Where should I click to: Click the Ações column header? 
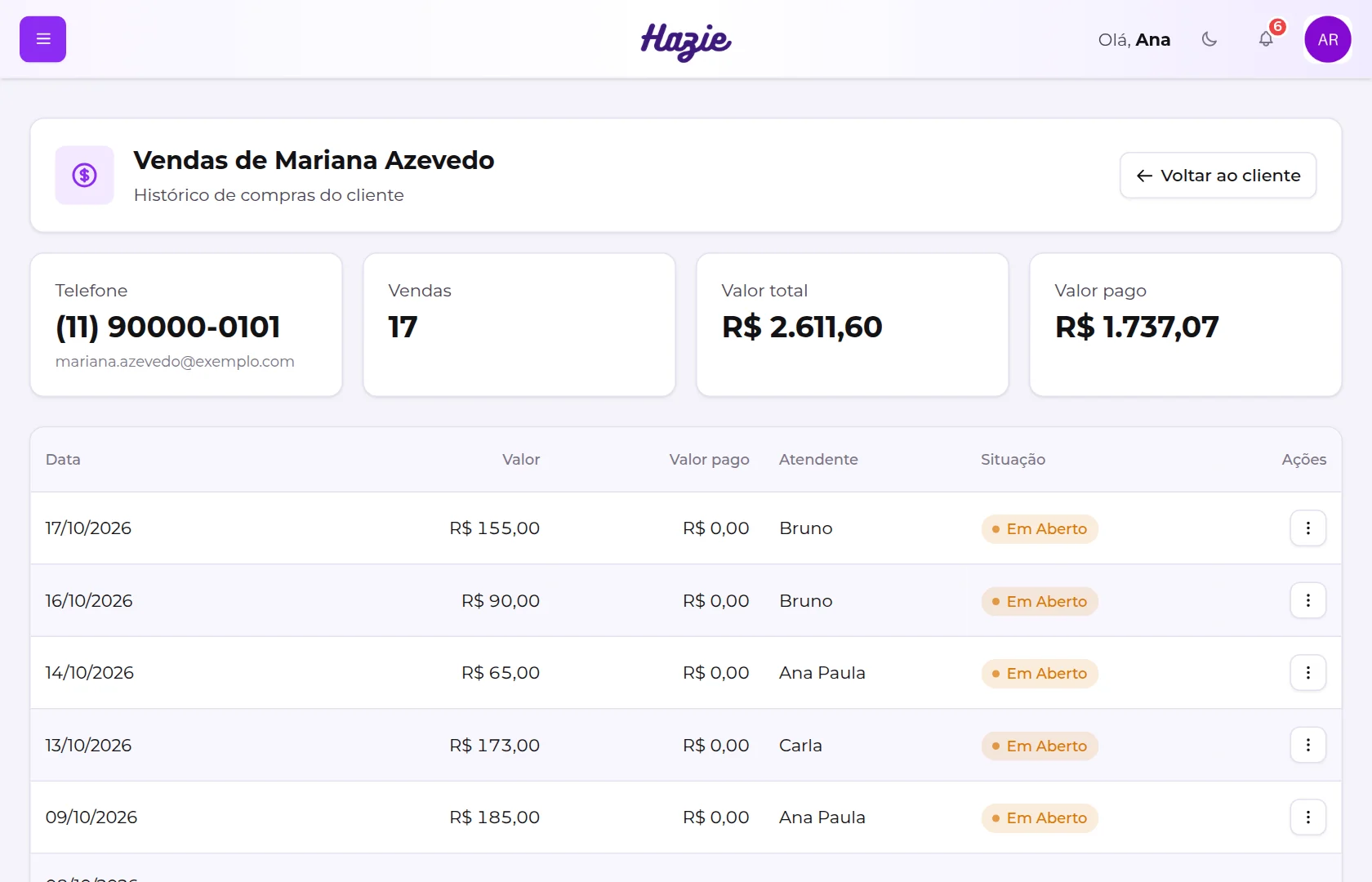point(1304,460)
